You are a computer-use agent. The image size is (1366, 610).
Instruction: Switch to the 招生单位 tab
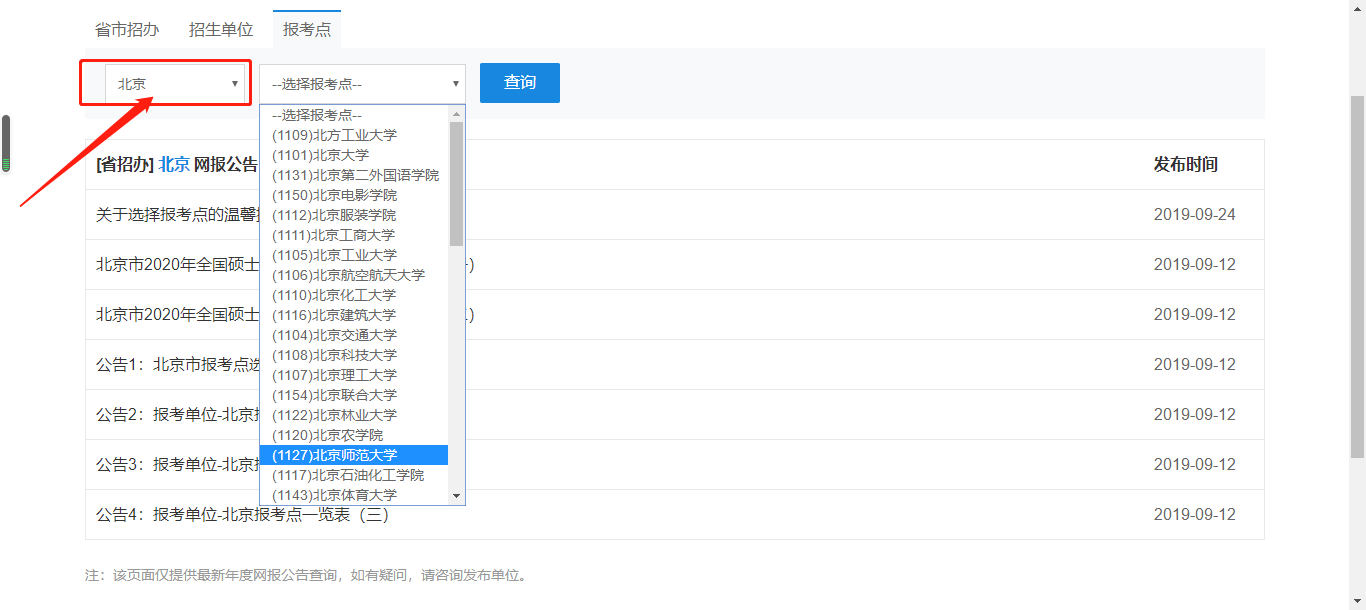click(x=221, y=29)
